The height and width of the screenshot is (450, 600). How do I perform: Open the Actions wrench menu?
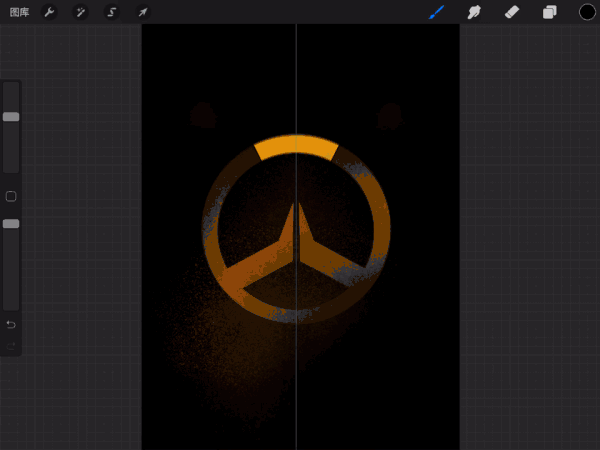pyautogui.click(x=49, y=12)
